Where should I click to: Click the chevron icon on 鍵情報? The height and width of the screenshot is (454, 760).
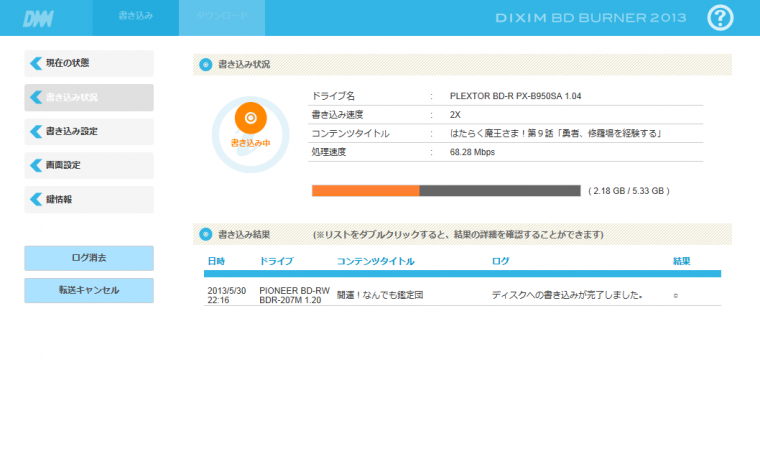pyautogui.click(x=36, y=199)
